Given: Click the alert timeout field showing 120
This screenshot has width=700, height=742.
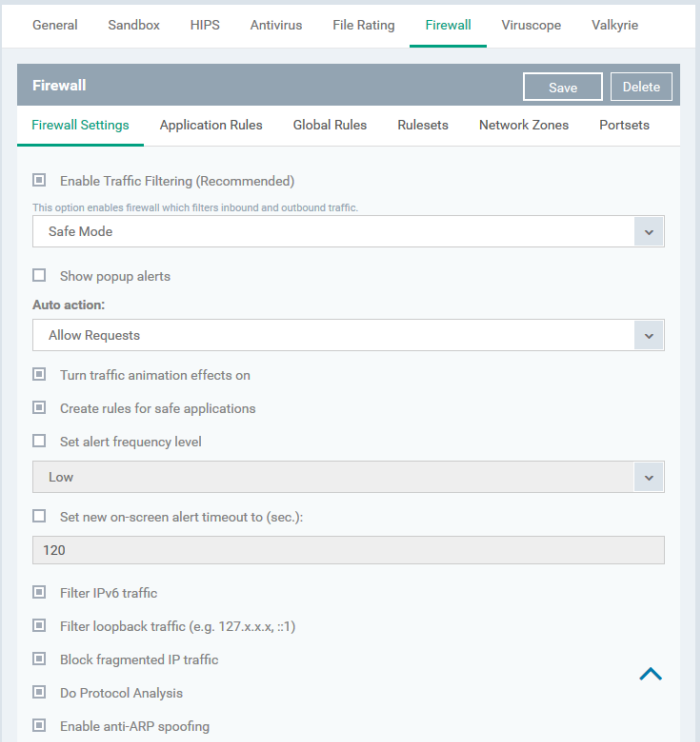Looking at the screenshot, I should (348, 550).
